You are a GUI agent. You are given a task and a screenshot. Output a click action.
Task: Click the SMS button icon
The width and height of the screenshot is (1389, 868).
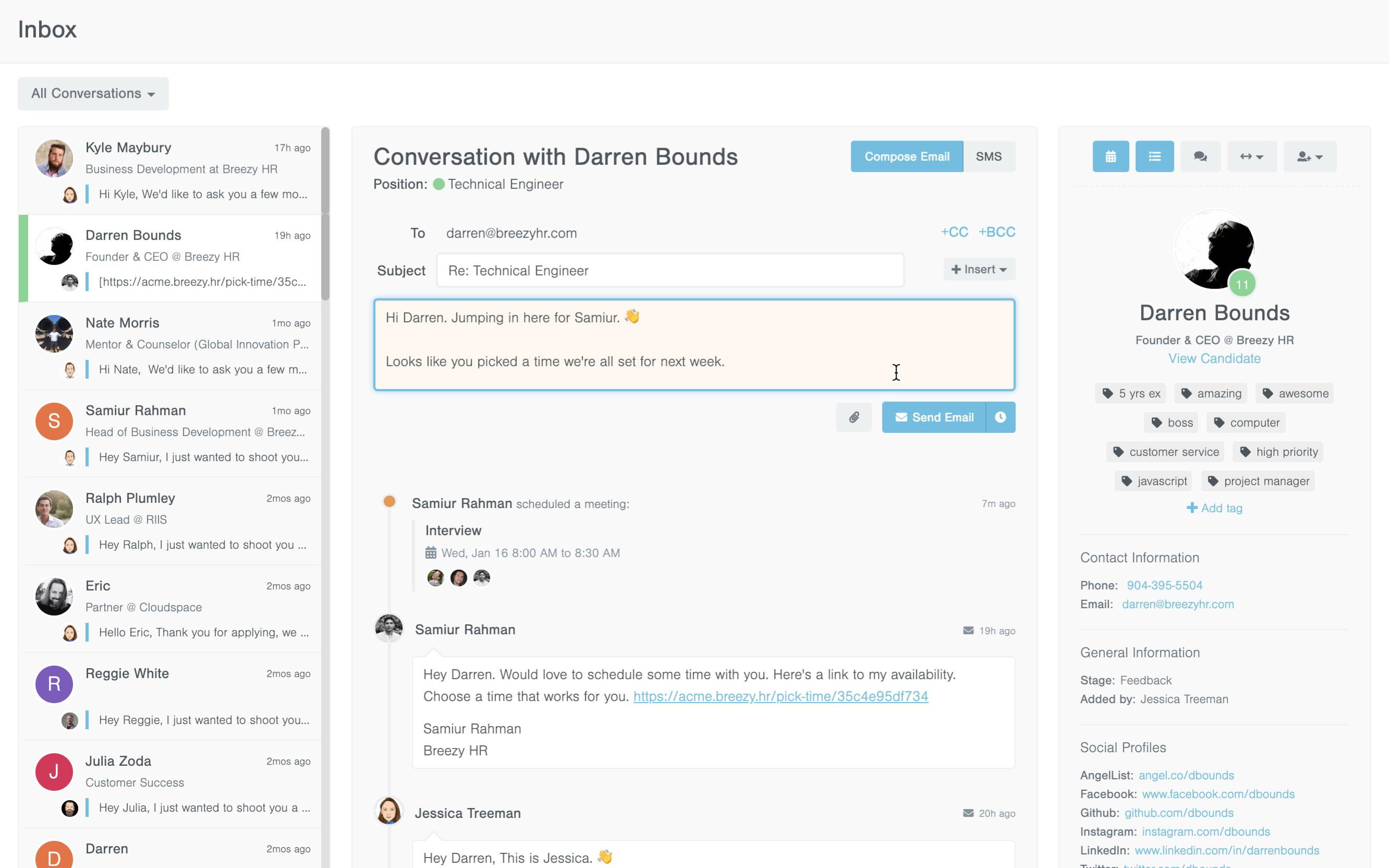click(988, 156)
